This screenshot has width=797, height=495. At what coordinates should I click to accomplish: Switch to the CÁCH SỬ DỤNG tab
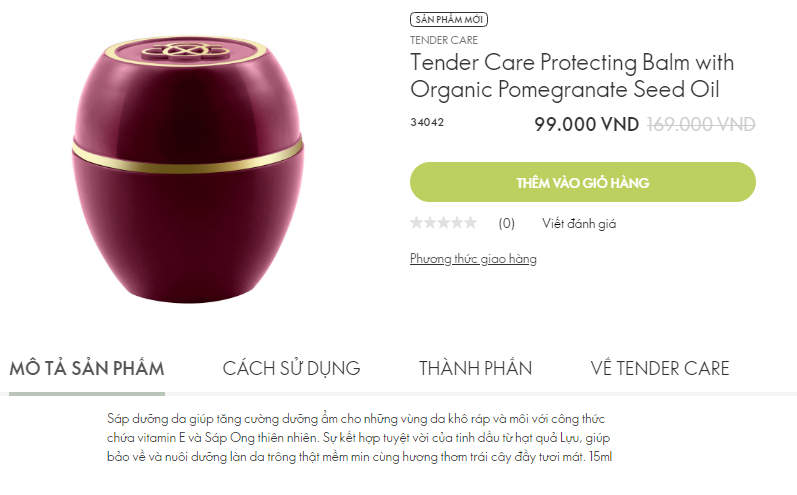pyautogui.click(x=291, y=368)
